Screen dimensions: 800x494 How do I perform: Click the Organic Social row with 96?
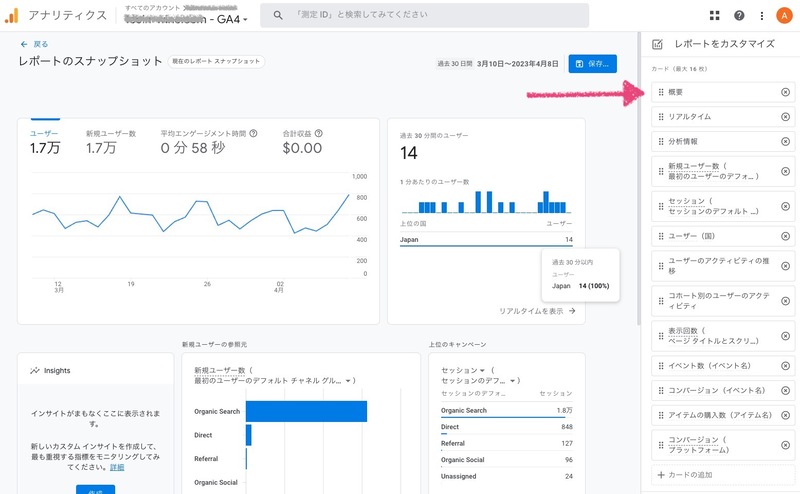(507, 459)
